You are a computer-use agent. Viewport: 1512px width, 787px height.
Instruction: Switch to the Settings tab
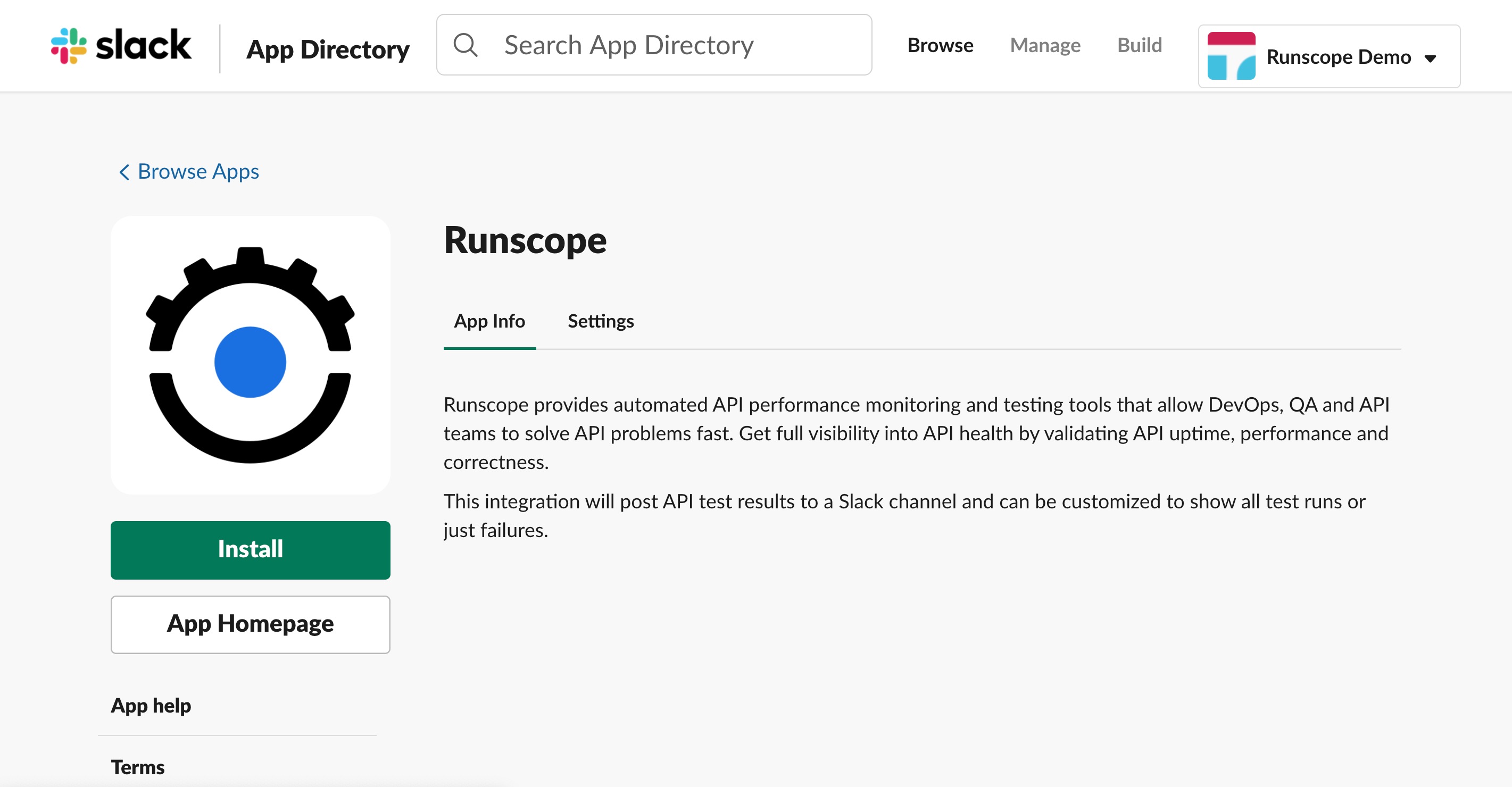tap(601, 321)
